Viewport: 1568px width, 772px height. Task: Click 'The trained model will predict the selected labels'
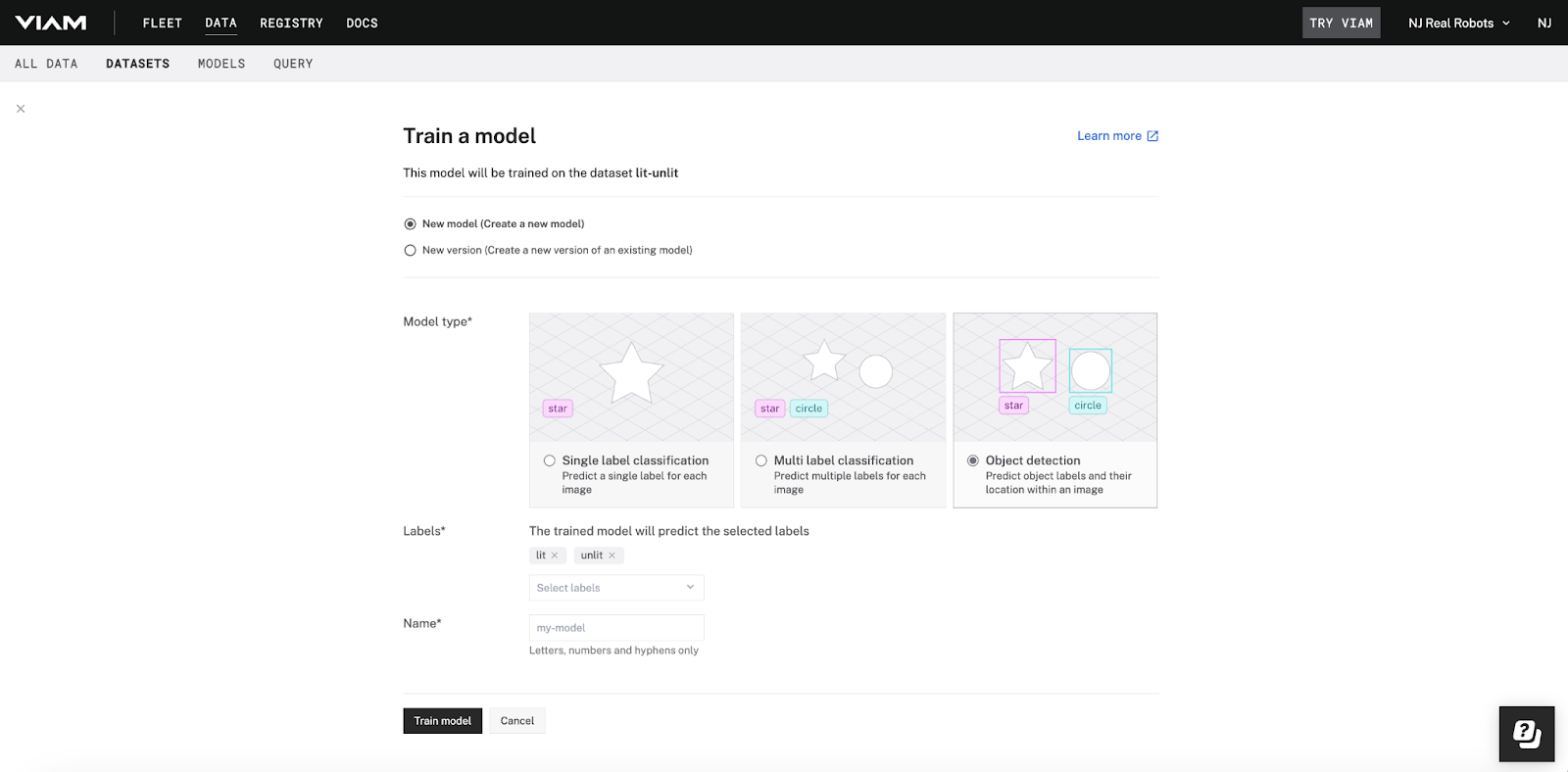[669, 531]
